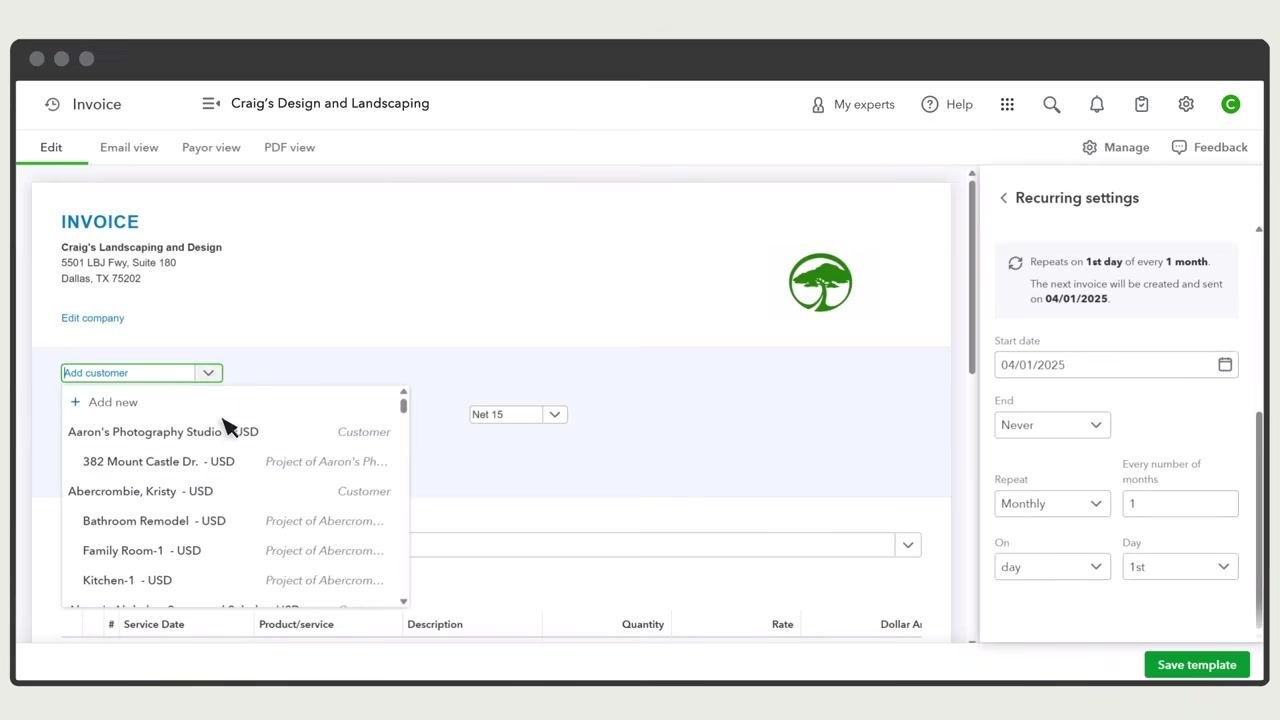This screenshot has width=1280, height=720.
Task: Click the customer list scrollbar thumb
Action: pyautogui.click(x=403, y=406)
